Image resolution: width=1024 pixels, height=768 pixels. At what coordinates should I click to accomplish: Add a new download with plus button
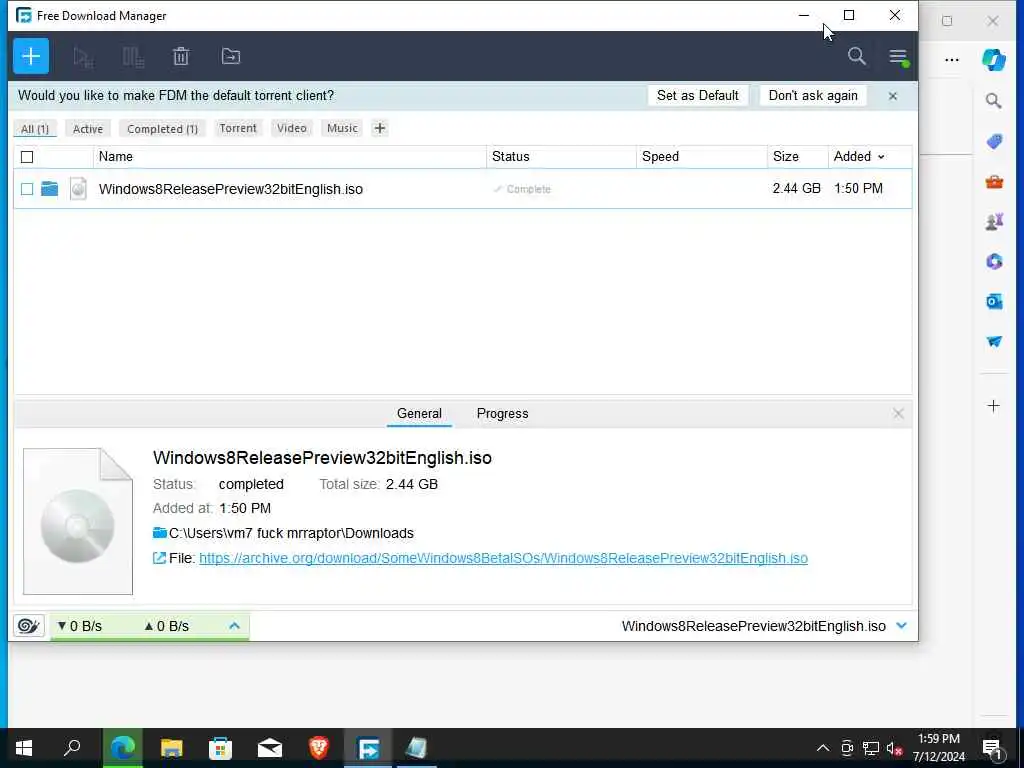click(x=31, y=56)
